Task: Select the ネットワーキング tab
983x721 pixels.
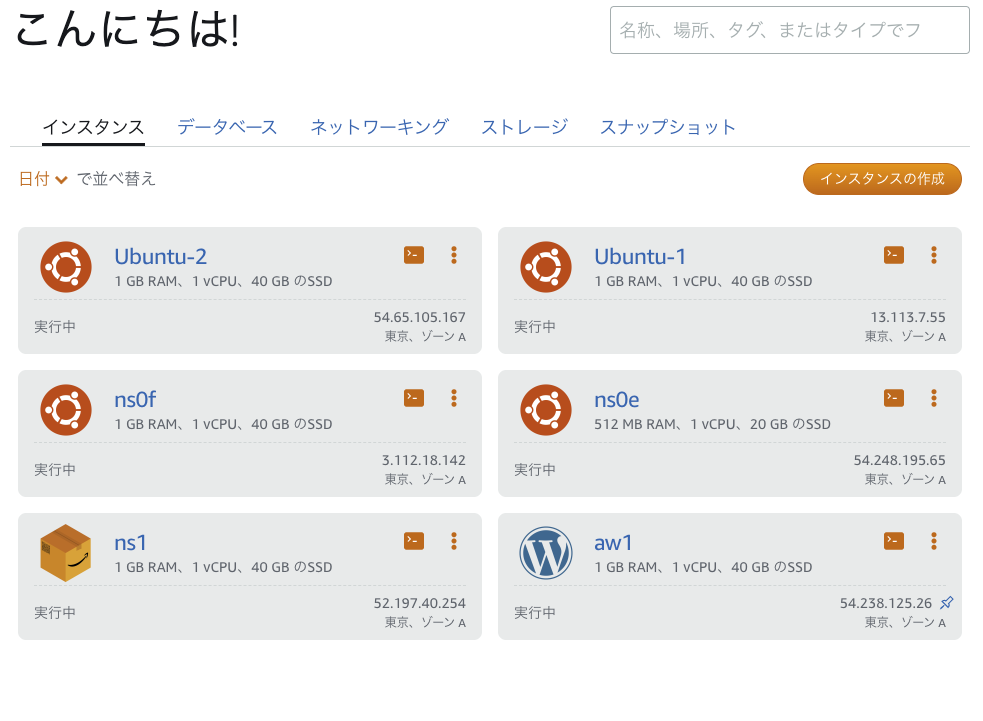Action: [379, 127]
